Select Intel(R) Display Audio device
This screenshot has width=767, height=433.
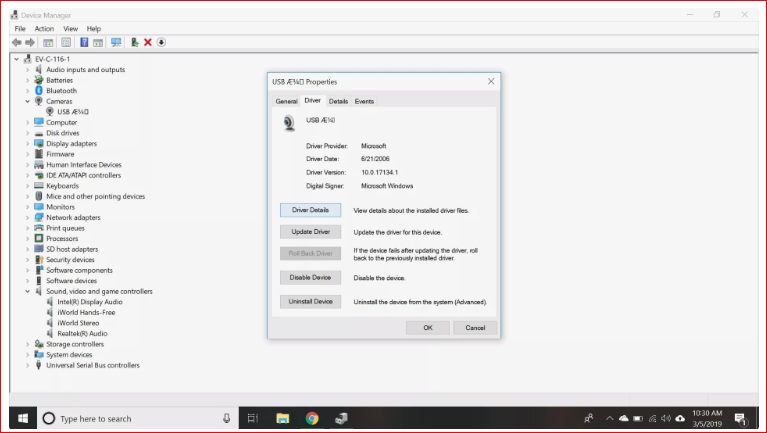tap(85, 302)
